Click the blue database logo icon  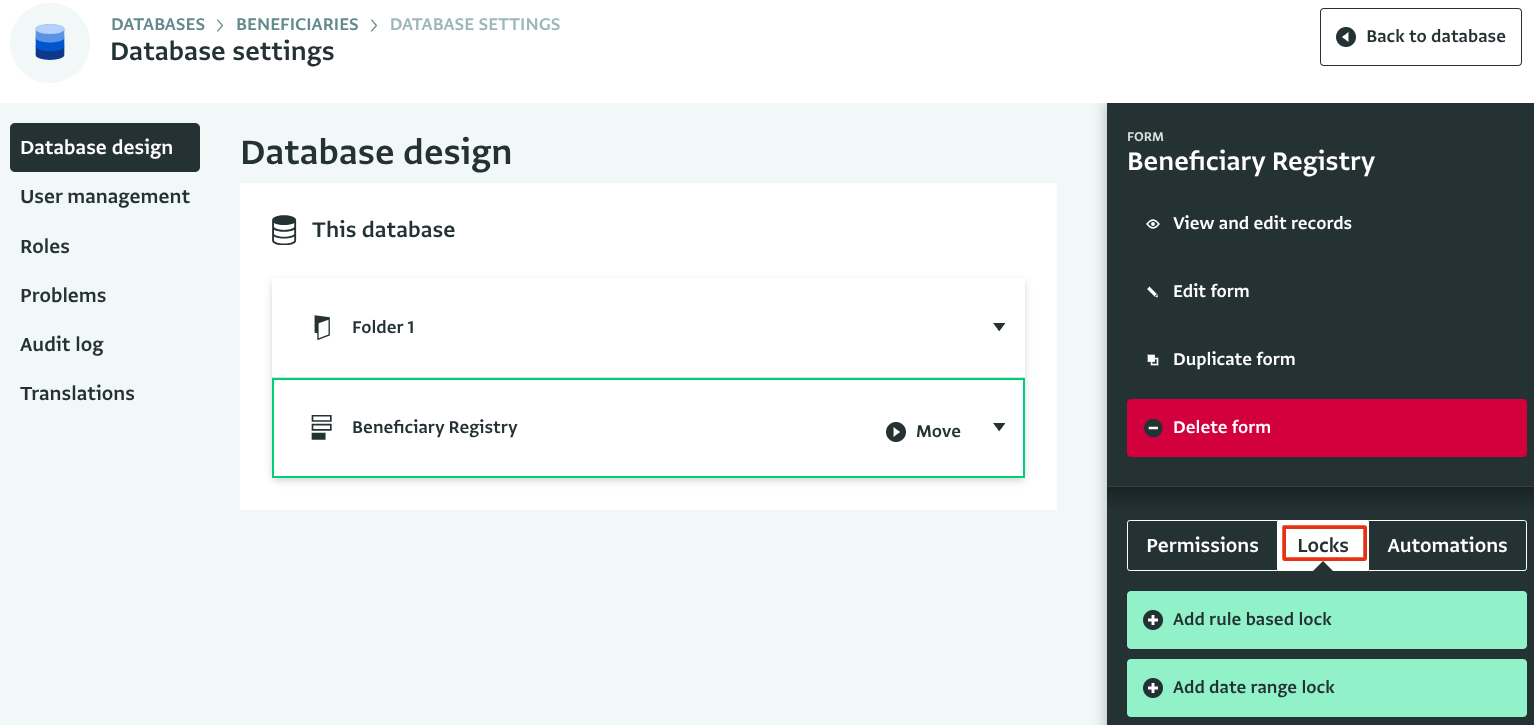click(49, 43)
